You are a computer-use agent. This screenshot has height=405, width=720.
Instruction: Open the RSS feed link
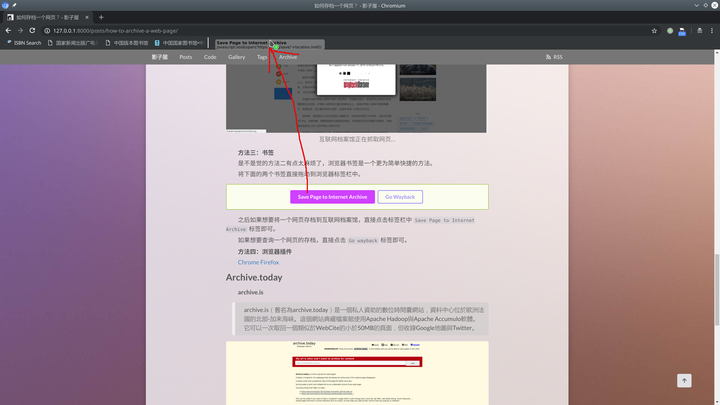(553, 57)
